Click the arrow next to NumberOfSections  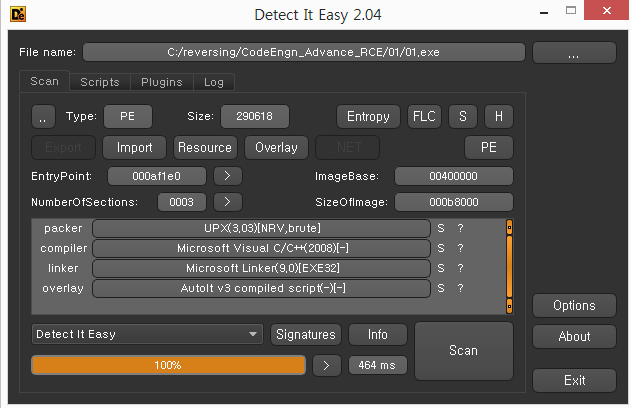[x=228, y=202]
